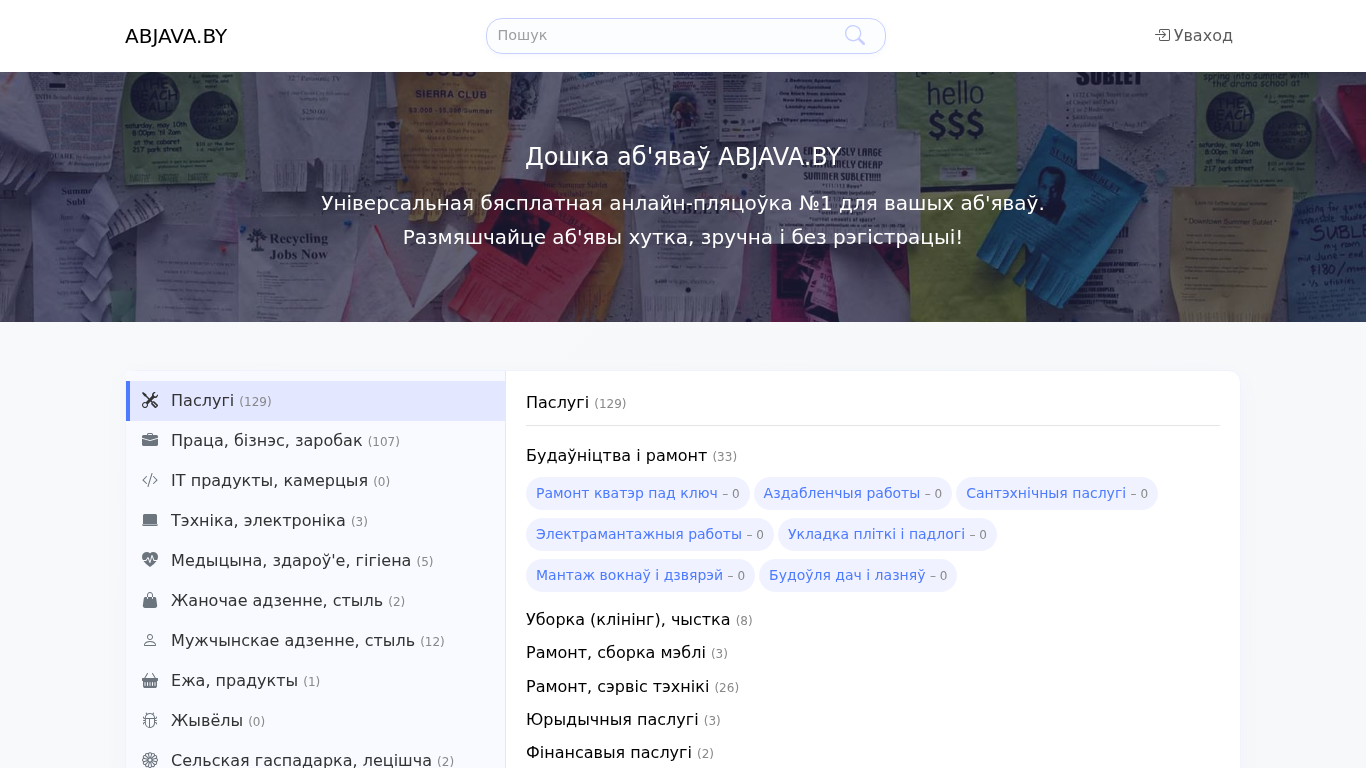1366x768 pixels.
Task: Click the person icon beside Мужчынскае адзенне
Action: pyautogui.click(x=150, y=640)
